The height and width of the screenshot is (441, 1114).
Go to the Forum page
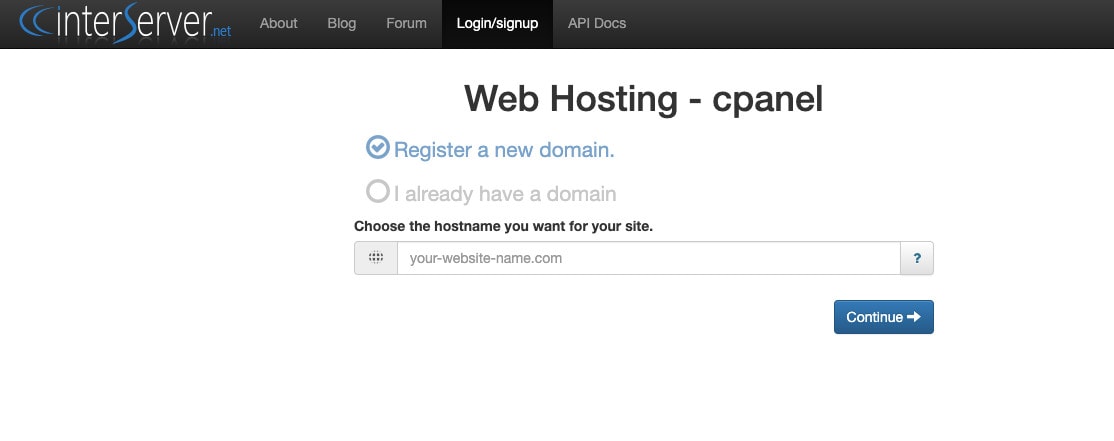pyautogui.click(x=406, y=23)
